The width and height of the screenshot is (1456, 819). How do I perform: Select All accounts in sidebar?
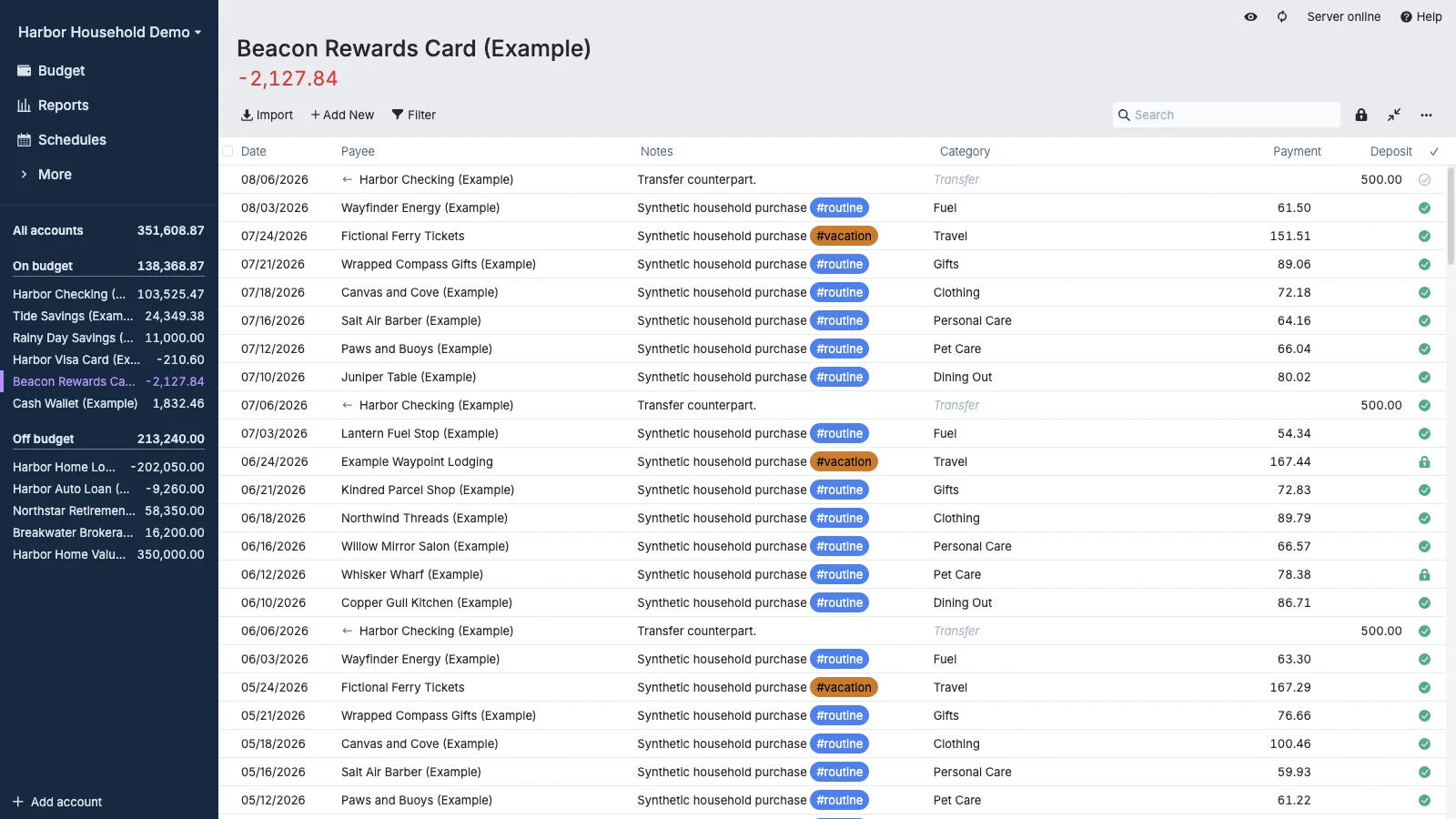click(x=109, y=230)
